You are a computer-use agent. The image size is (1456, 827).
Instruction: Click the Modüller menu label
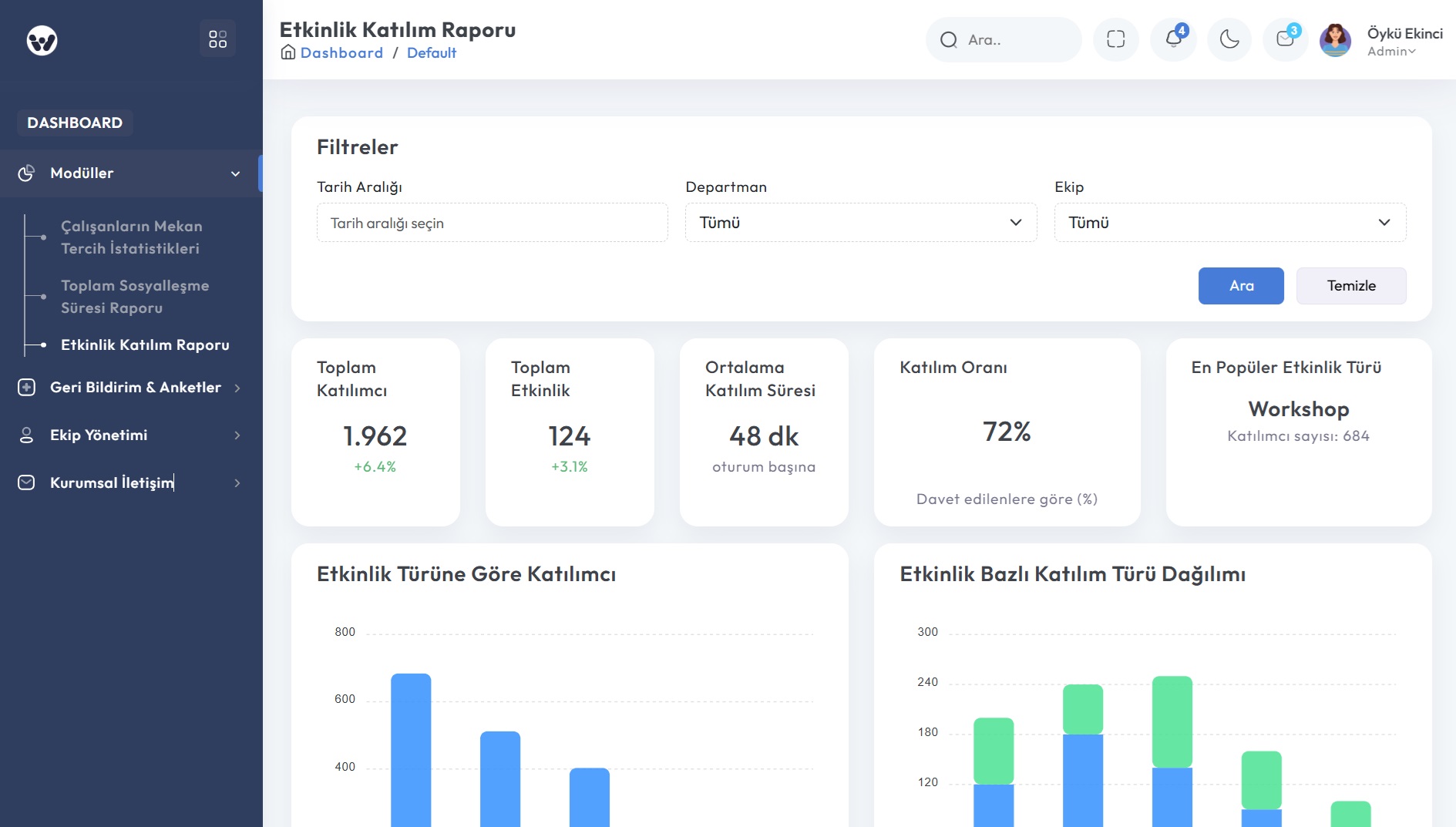82,173
